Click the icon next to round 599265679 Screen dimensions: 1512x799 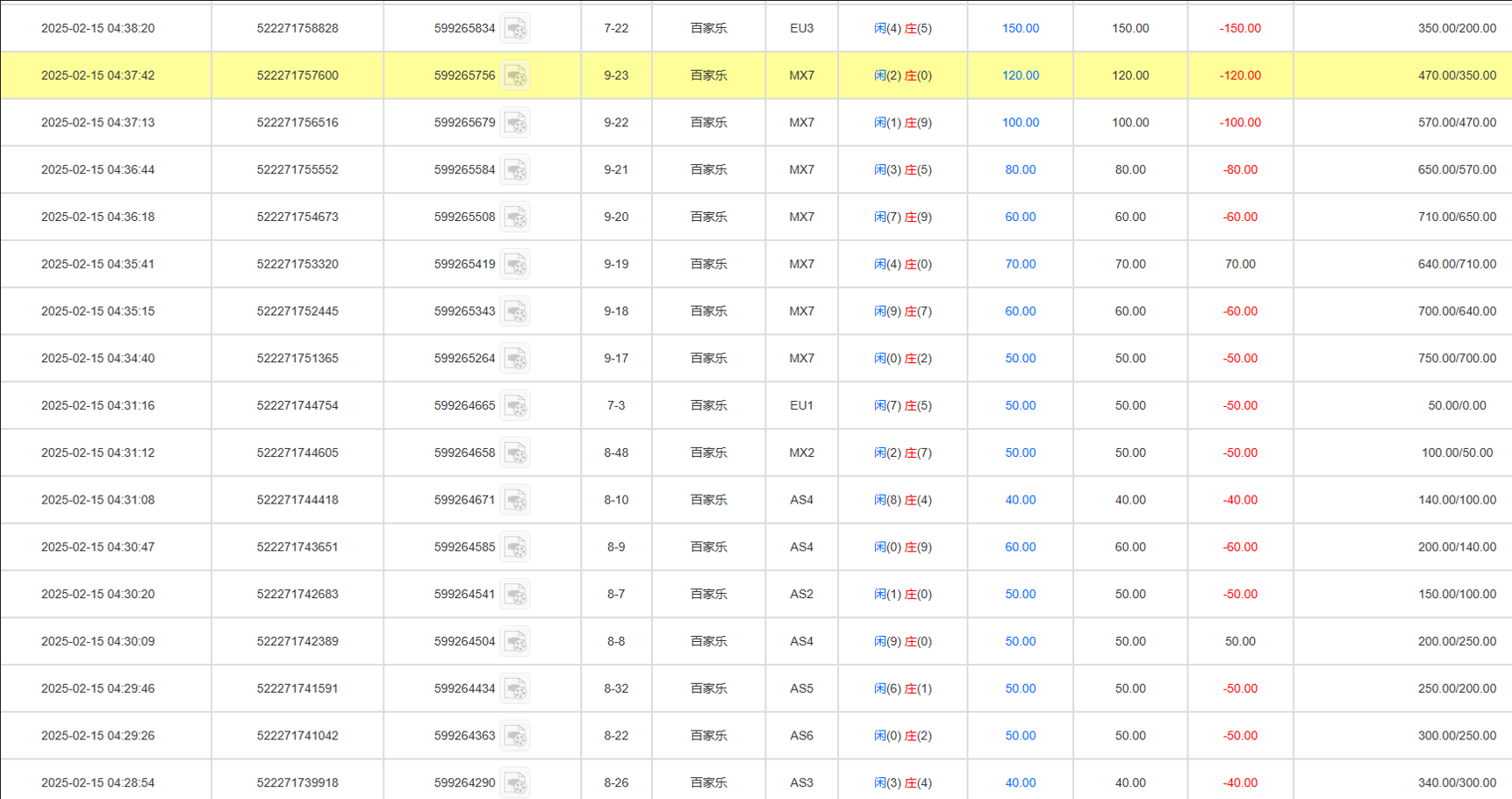pyautogui.click(x=515, y=123)
